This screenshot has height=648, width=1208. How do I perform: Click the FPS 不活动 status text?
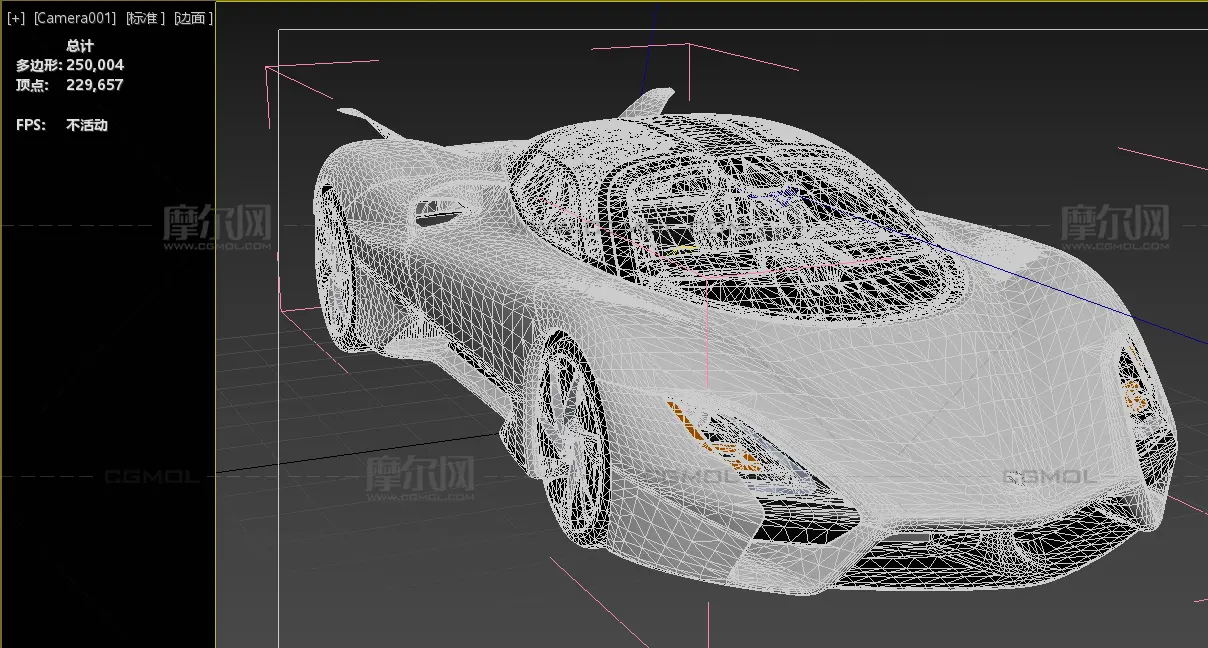click(86, 125)
